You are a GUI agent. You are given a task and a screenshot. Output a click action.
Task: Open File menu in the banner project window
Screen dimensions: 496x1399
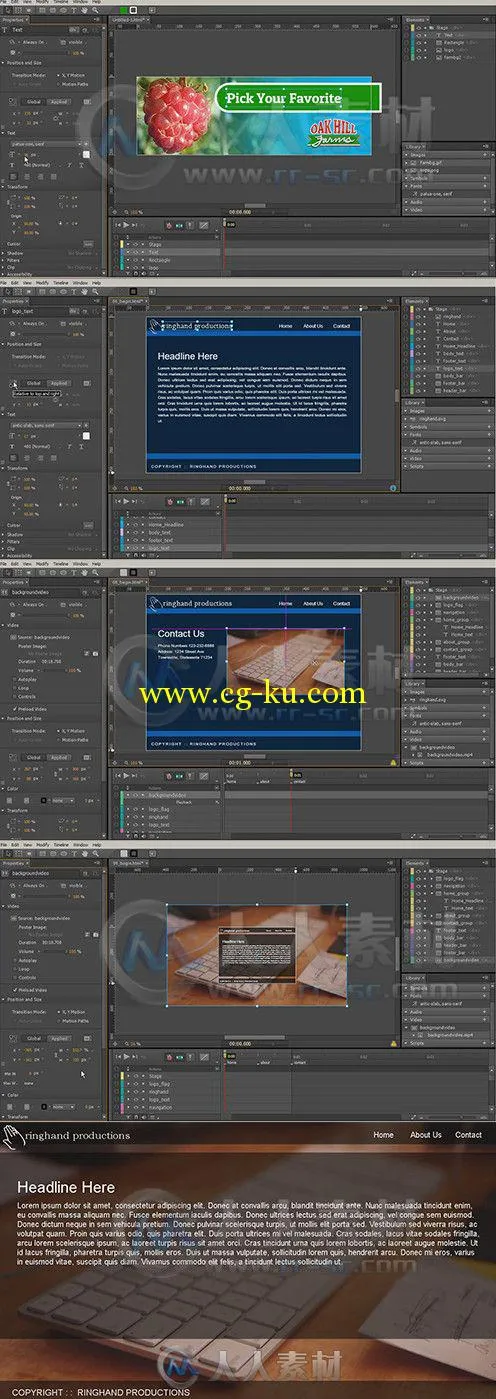[5, 3]
